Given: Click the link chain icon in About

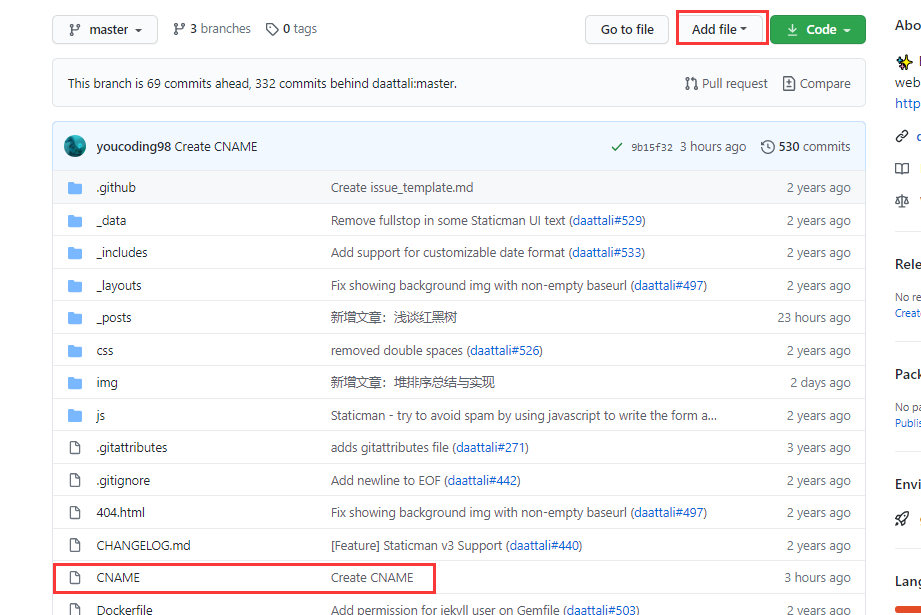Looking at the screenshot, I should (902, 136).
